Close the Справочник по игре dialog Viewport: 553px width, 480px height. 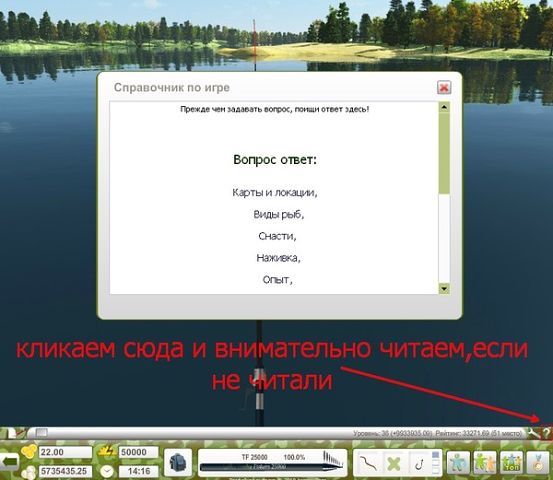click(x=444, y=87)
